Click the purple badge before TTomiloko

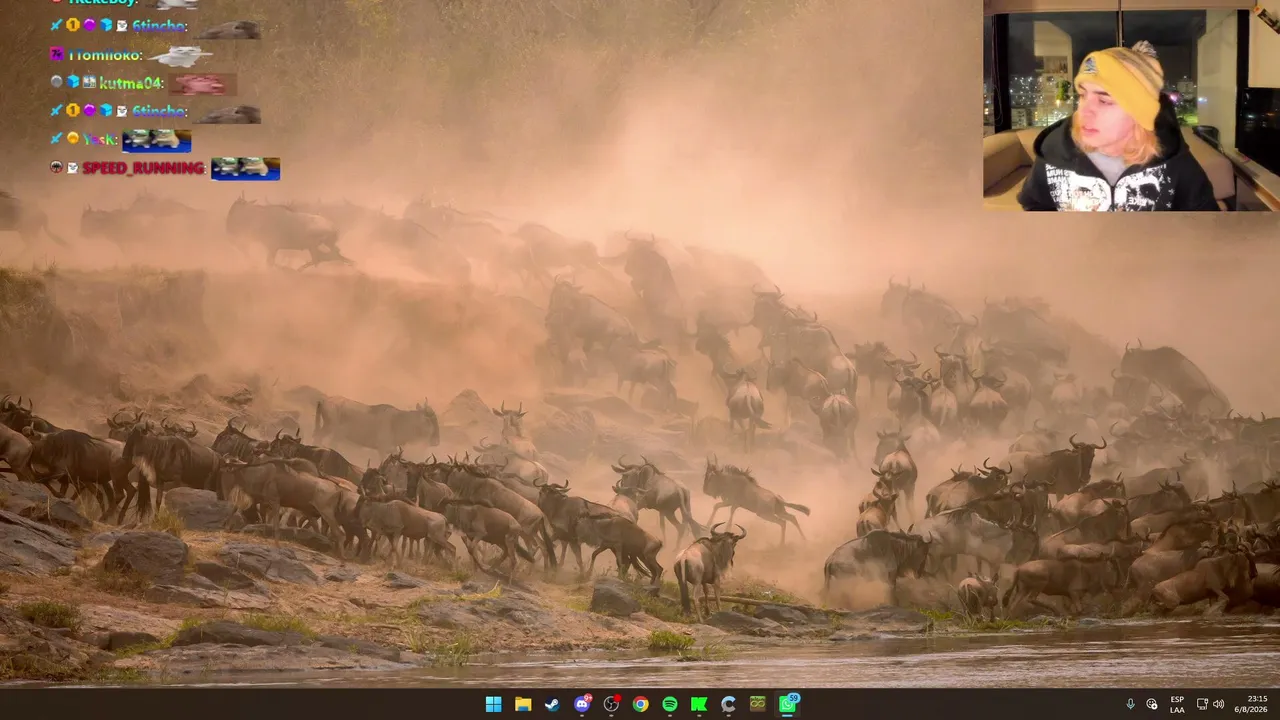pos(56,55)
